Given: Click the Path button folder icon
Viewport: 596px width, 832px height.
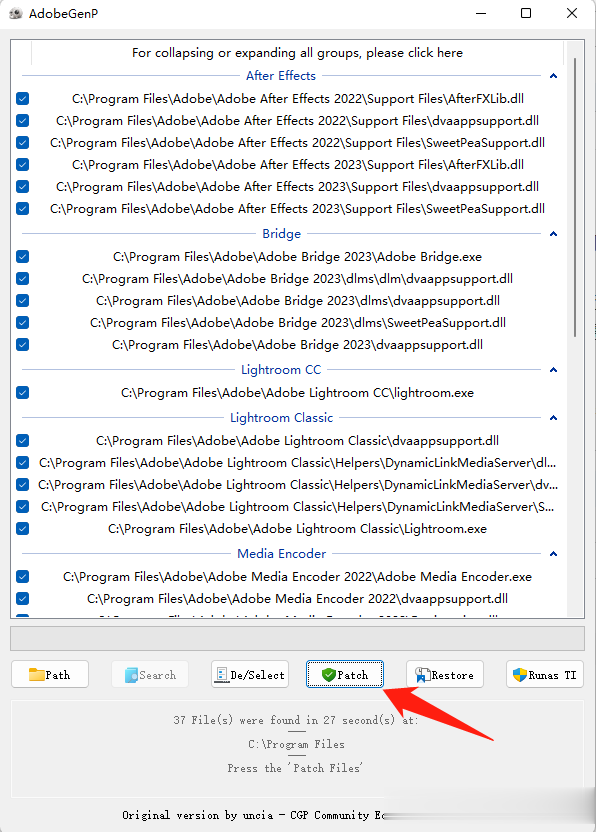Looking at the screenshot, I should [x=37, y=674].
